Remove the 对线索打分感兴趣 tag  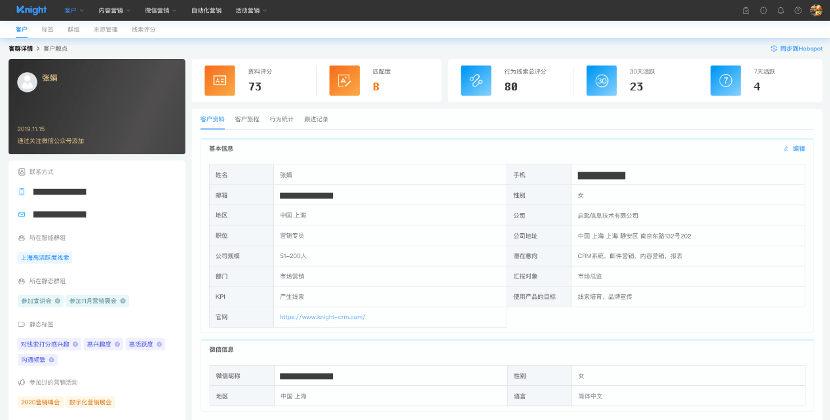tap(75, 344)
